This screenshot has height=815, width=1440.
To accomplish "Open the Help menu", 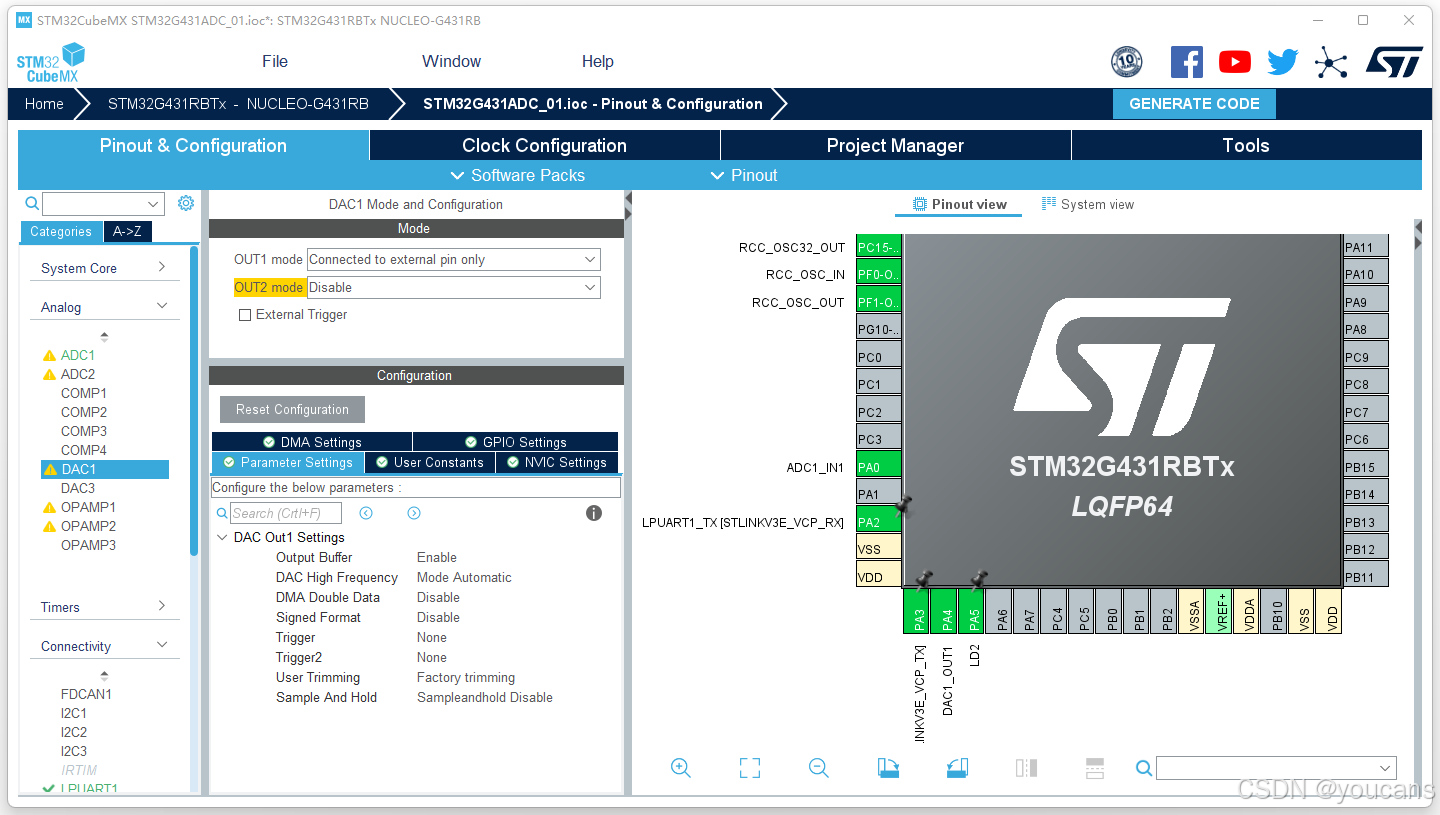I will click(597, 61).
